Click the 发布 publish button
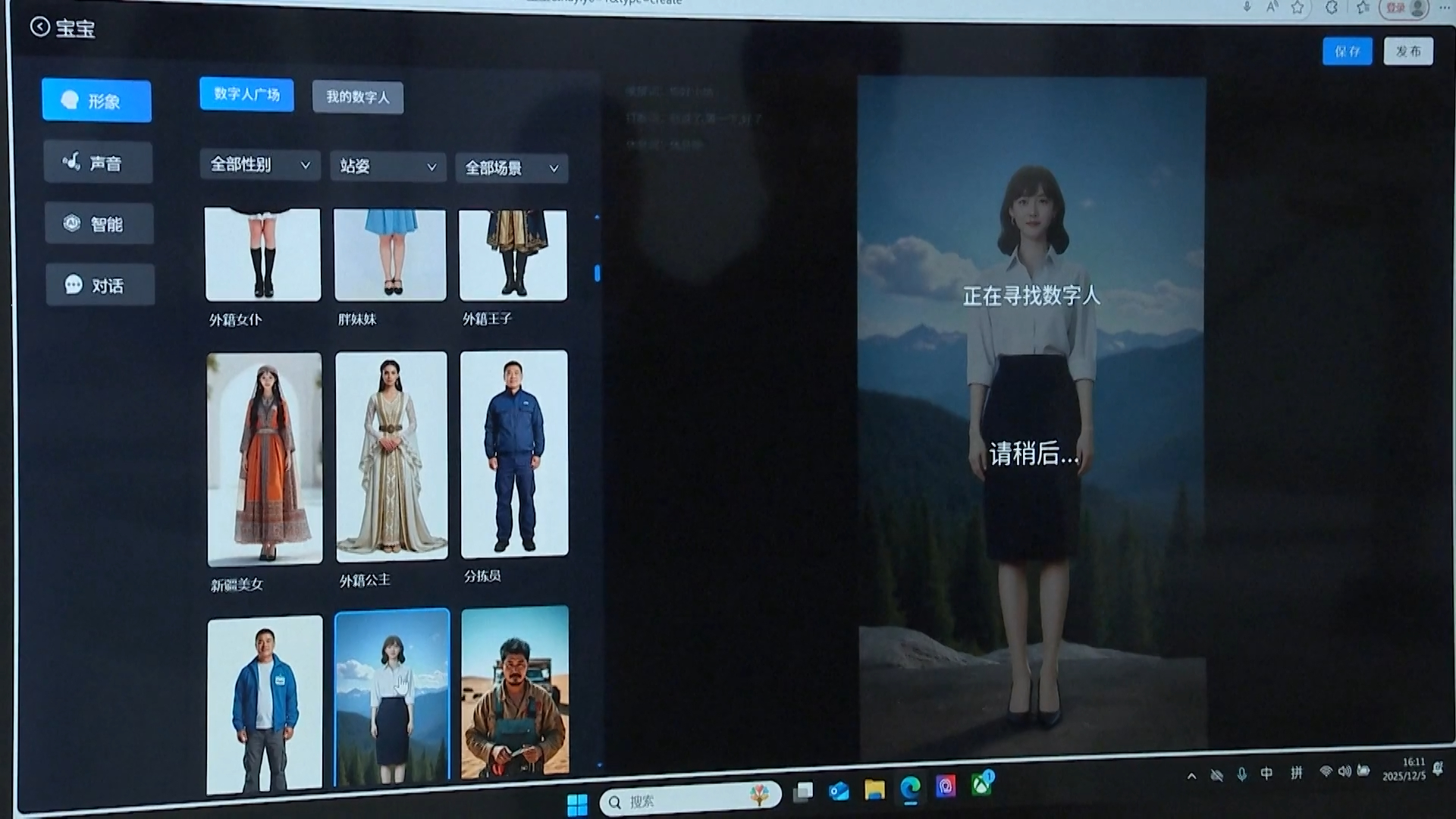This screenshot has width=1456, height=819. tap(1407, 51)
